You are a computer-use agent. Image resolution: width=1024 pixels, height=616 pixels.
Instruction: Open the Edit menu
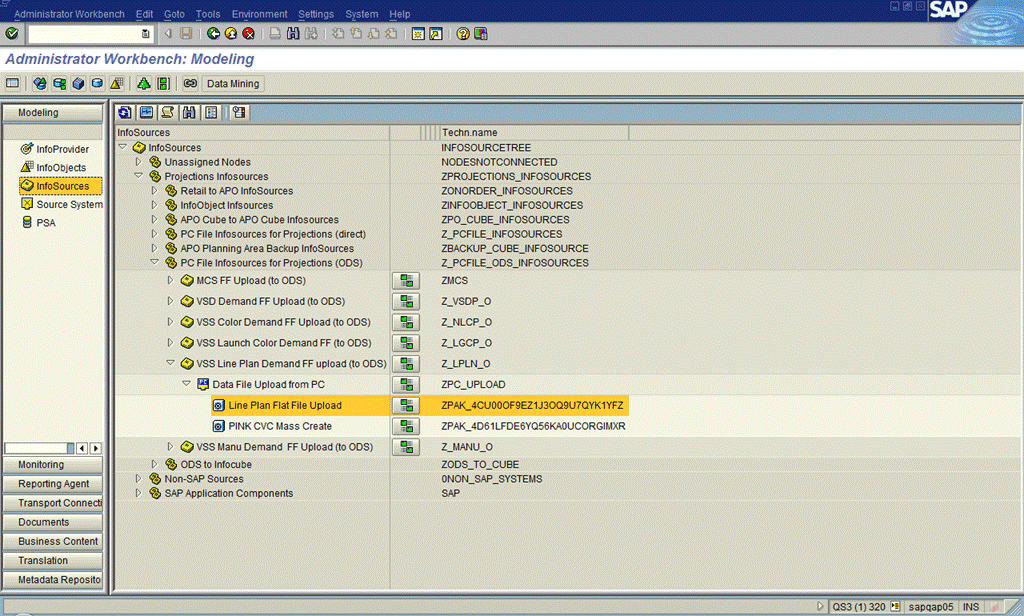click(x=144, y=14)
